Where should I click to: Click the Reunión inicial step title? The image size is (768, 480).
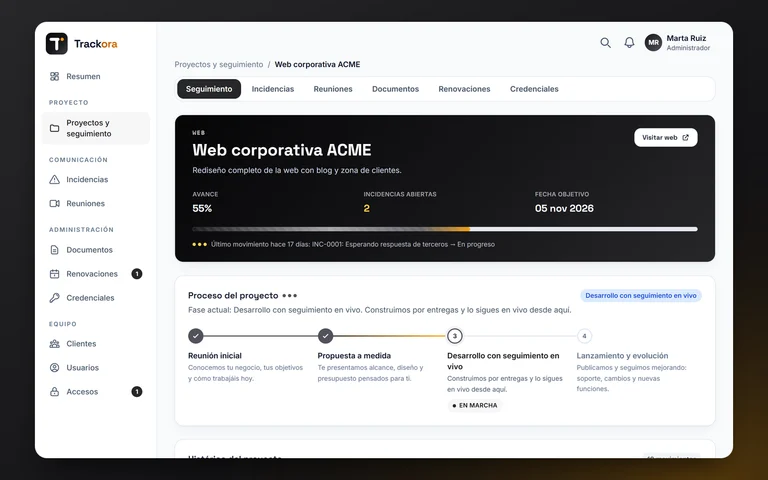tap(215, 356)
